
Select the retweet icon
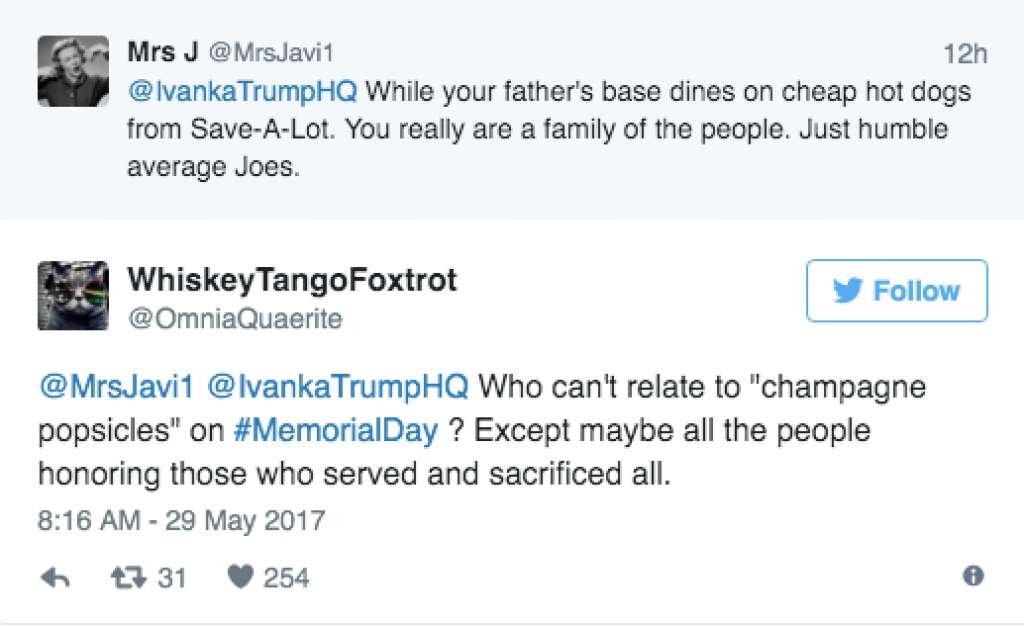point(129,577)
